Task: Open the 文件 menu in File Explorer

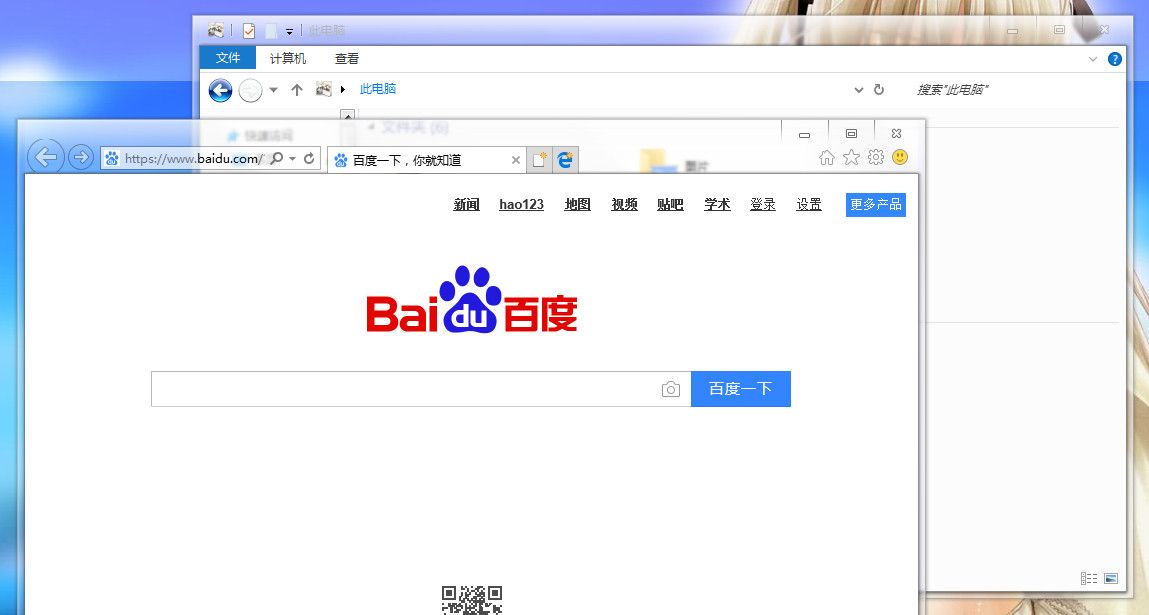Action: point(228,58)
